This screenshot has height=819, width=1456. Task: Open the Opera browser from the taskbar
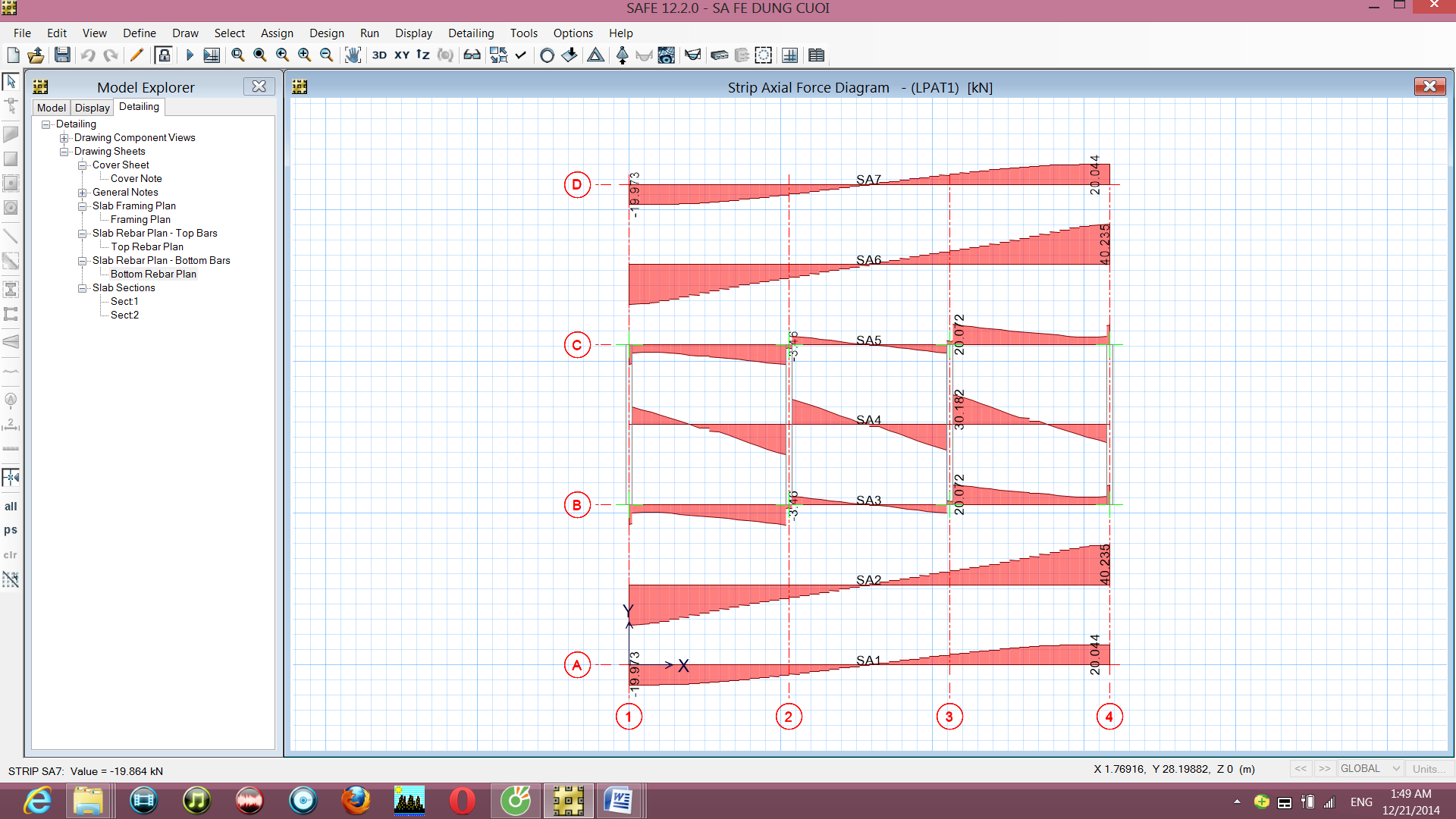point(462,801)
